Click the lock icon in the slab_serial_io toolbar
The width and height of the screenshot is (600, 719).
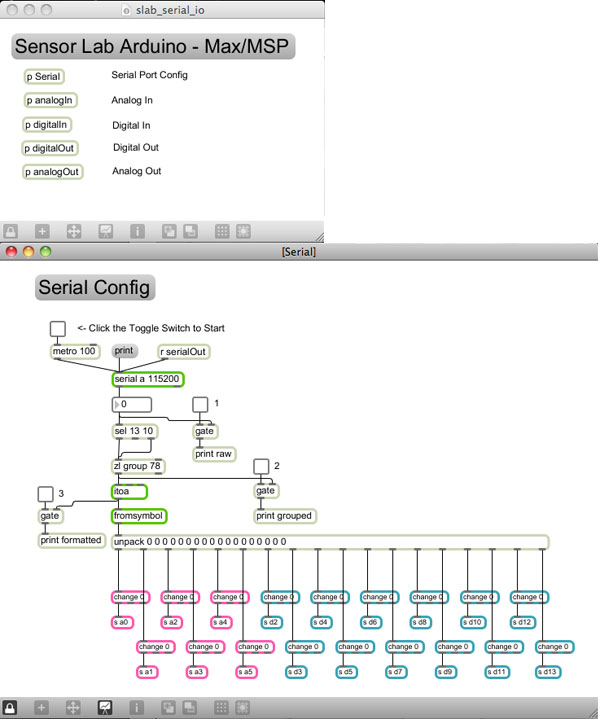(11, 231)
